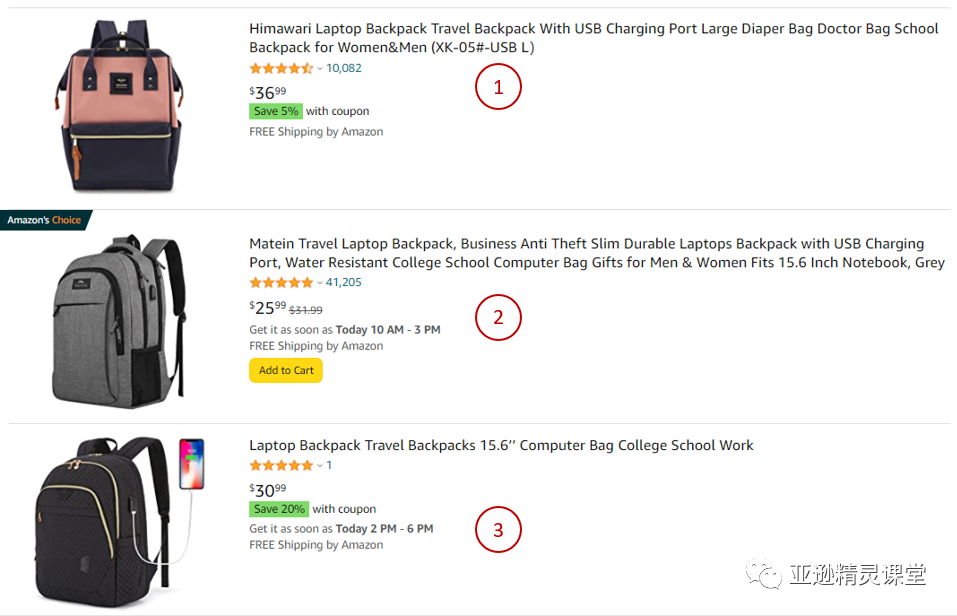The width and height of the screenshot is (957, 616).
Task: Expand rating dropdown arrow beside 41,205
Action: coord(320,283)
